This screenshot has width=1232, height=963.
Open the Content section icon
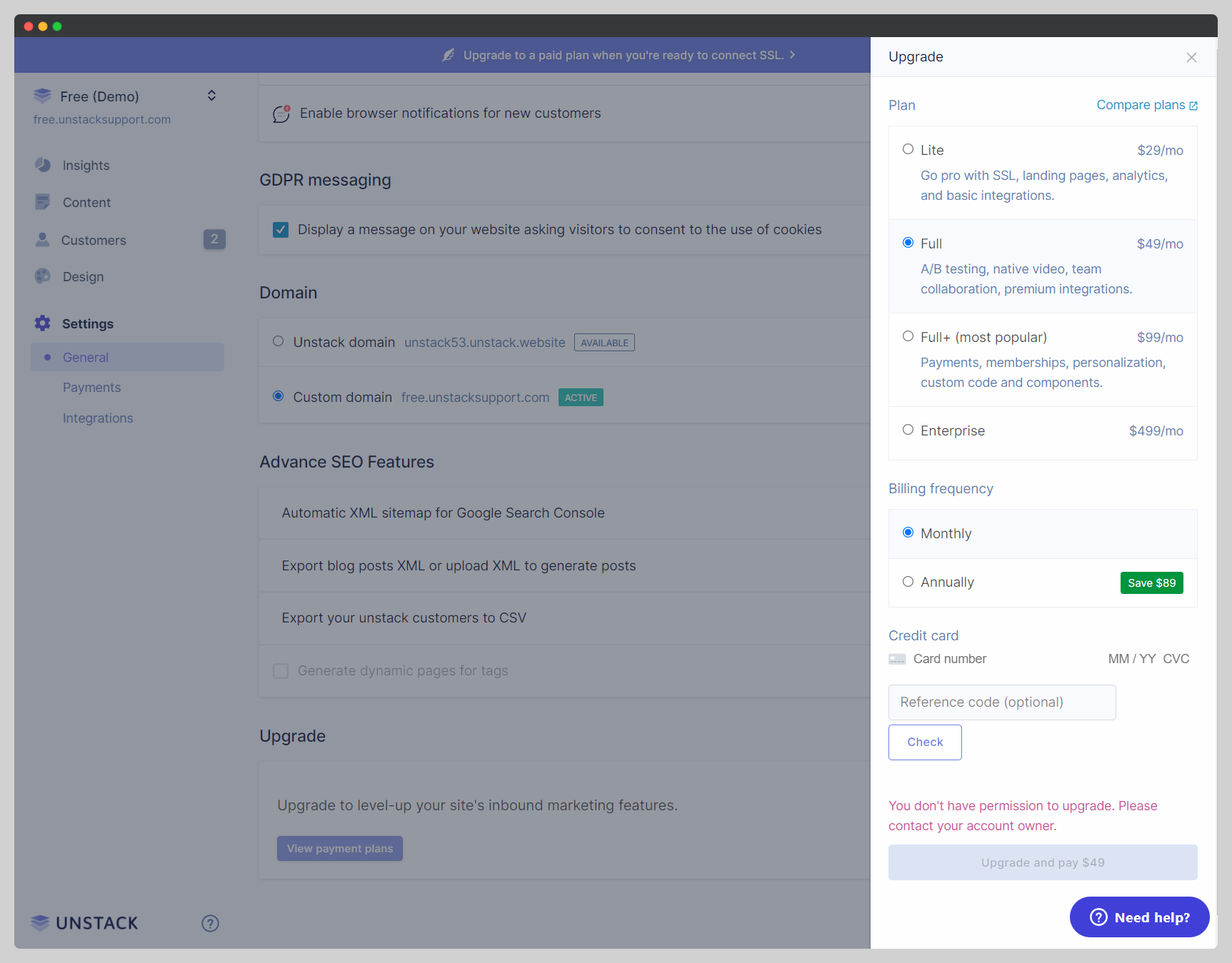point(43,202)
